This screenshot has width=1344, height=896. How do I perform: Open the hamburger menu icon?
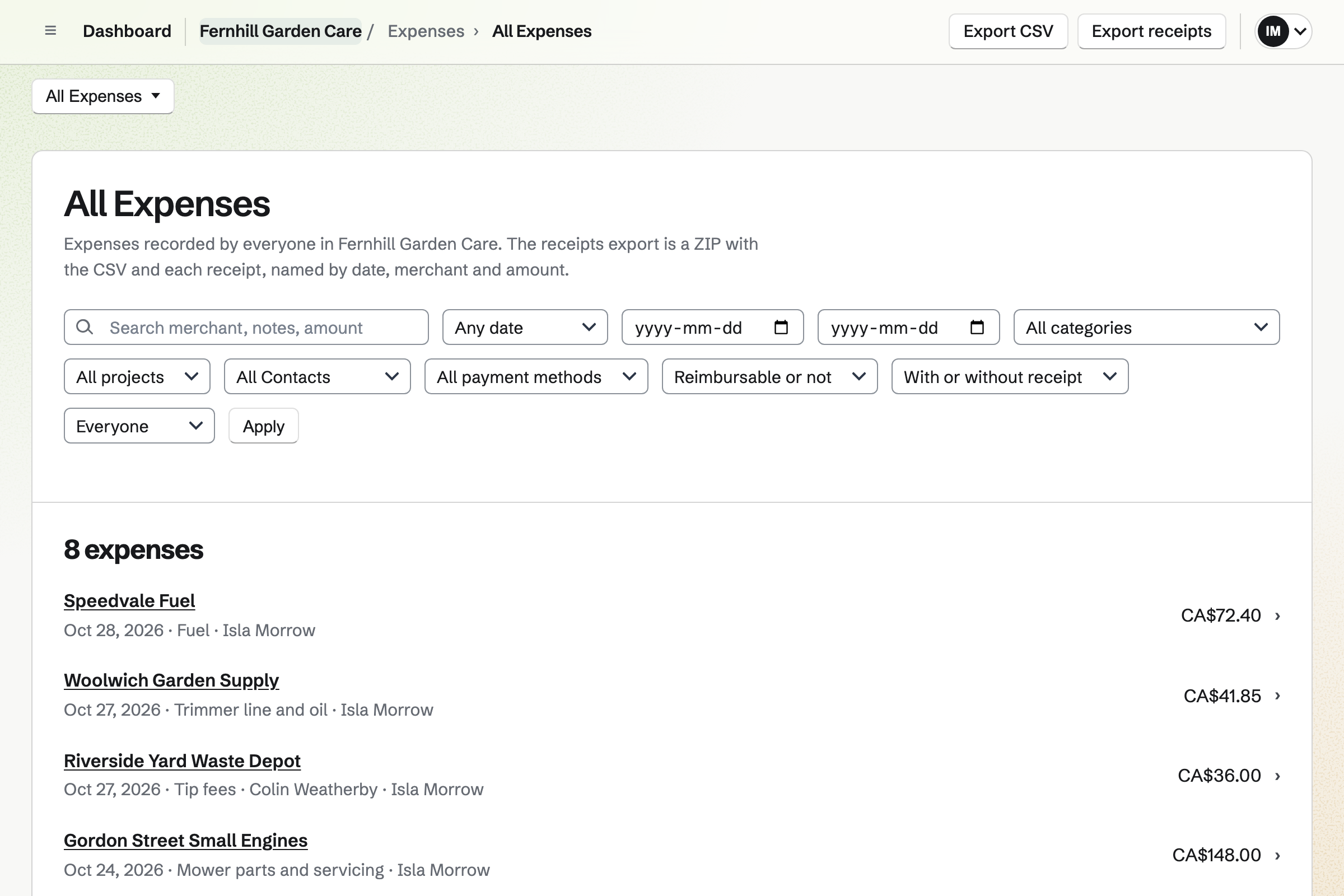click(x=50, y=31)
